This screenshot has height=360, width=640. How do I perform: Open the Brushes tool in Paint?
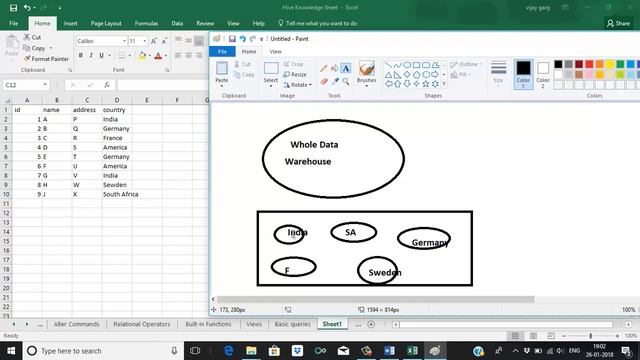[x=367, y=73]
